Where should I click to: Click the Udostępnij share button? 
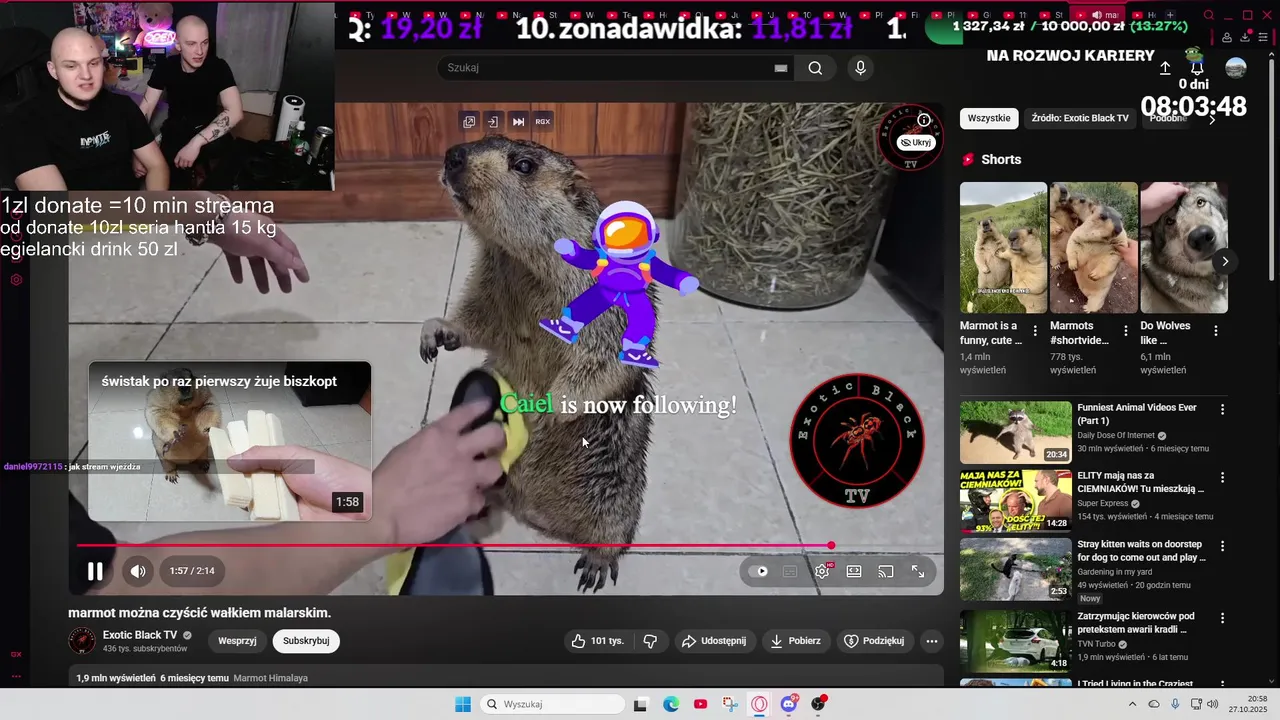tap(713, 641)
